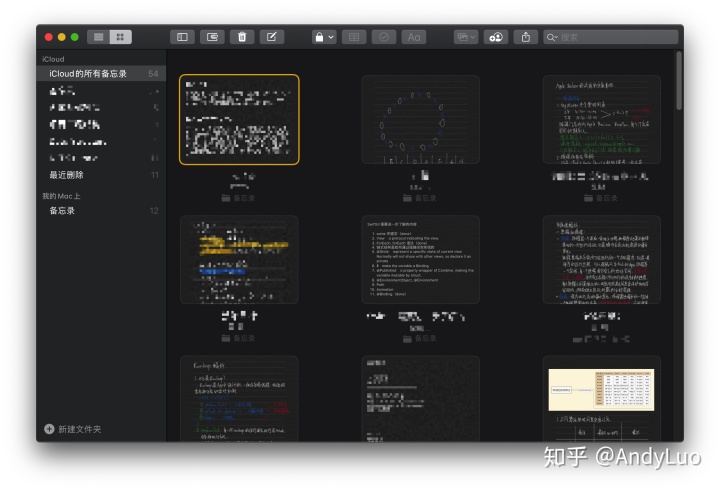
Task: Select 备忘录 folder under 我的 Mac 上
Action: 101,211
